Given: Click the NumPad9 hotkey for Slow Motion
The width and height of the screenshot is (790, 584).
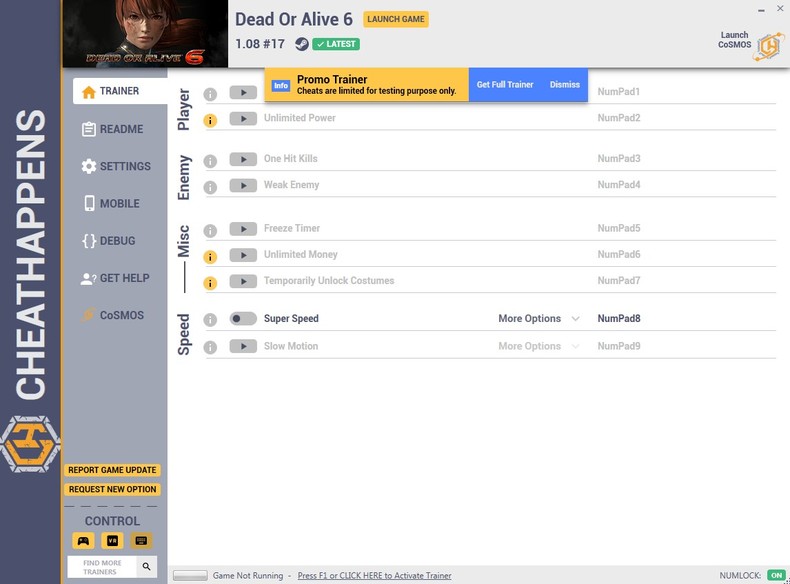Looking at the screenshot, I should 619,346.
